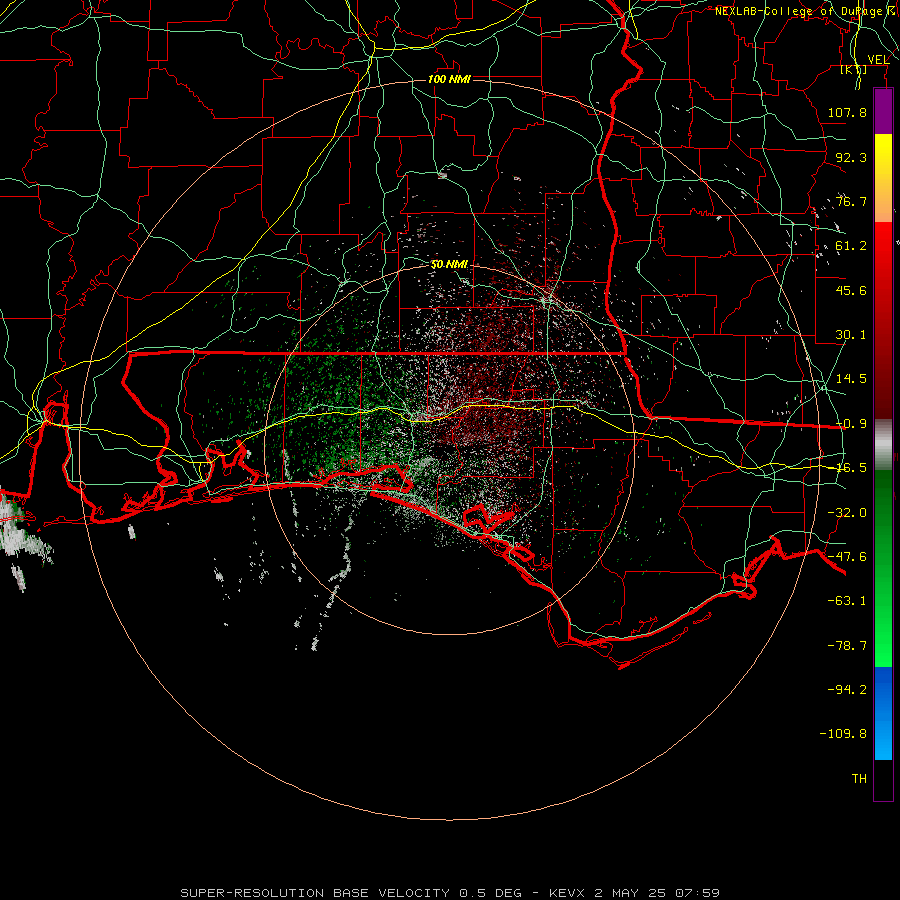Click the "2 MAY 25 07:59" timestamp
This screenshot has height=900, width=900.
(657, 893)
